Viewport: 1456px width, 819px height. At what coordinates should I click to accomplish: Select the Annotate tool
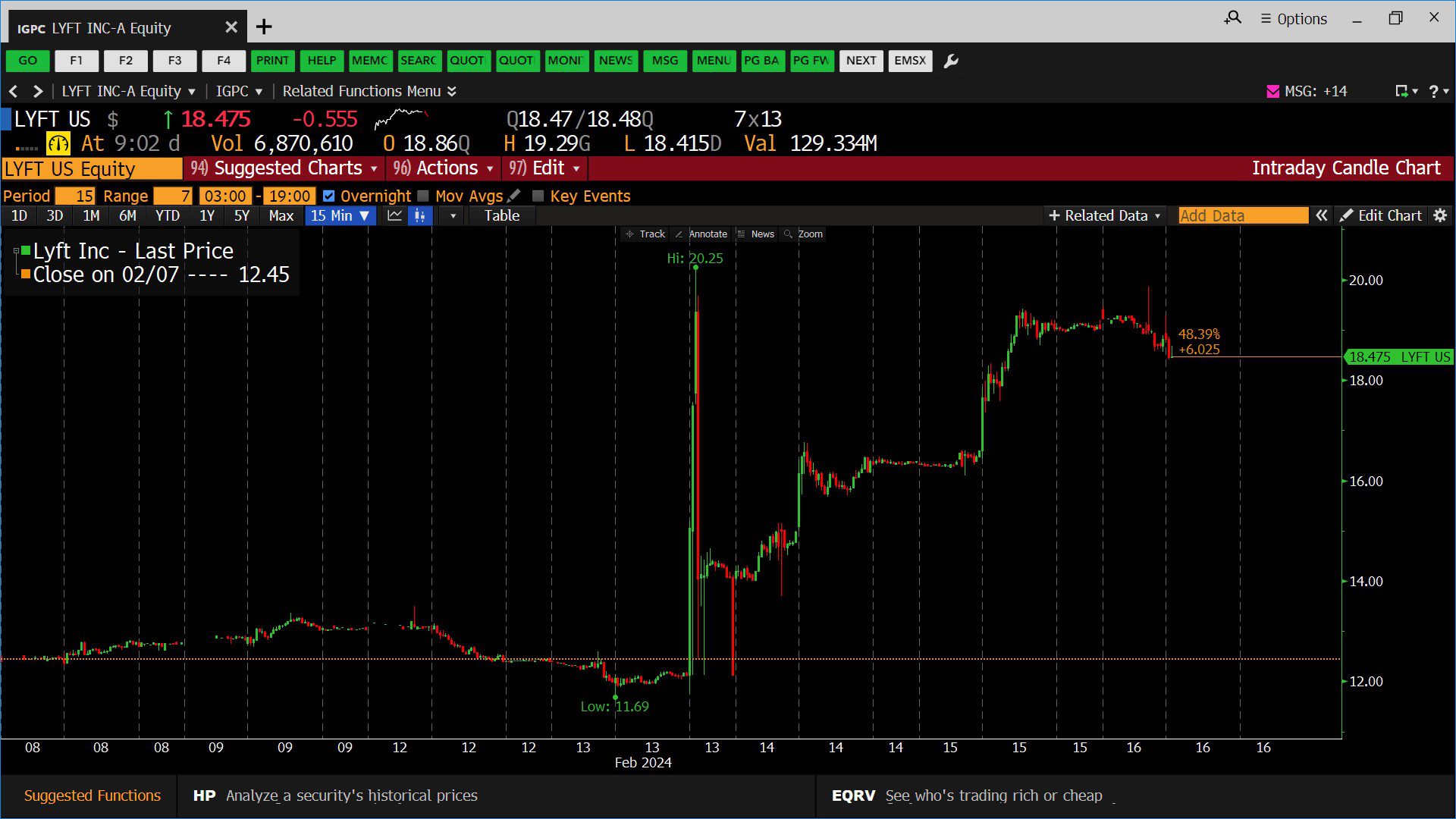701,234
